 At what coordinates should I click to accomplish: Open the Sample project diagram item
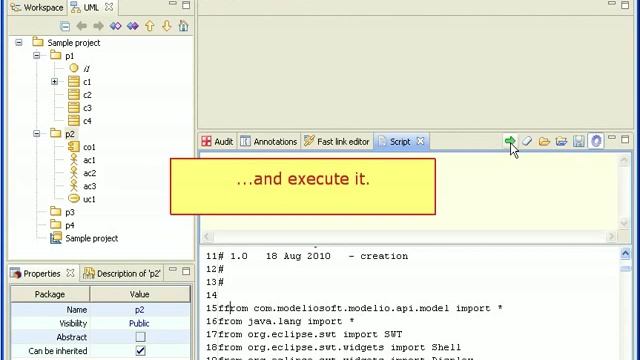[91, 238]
